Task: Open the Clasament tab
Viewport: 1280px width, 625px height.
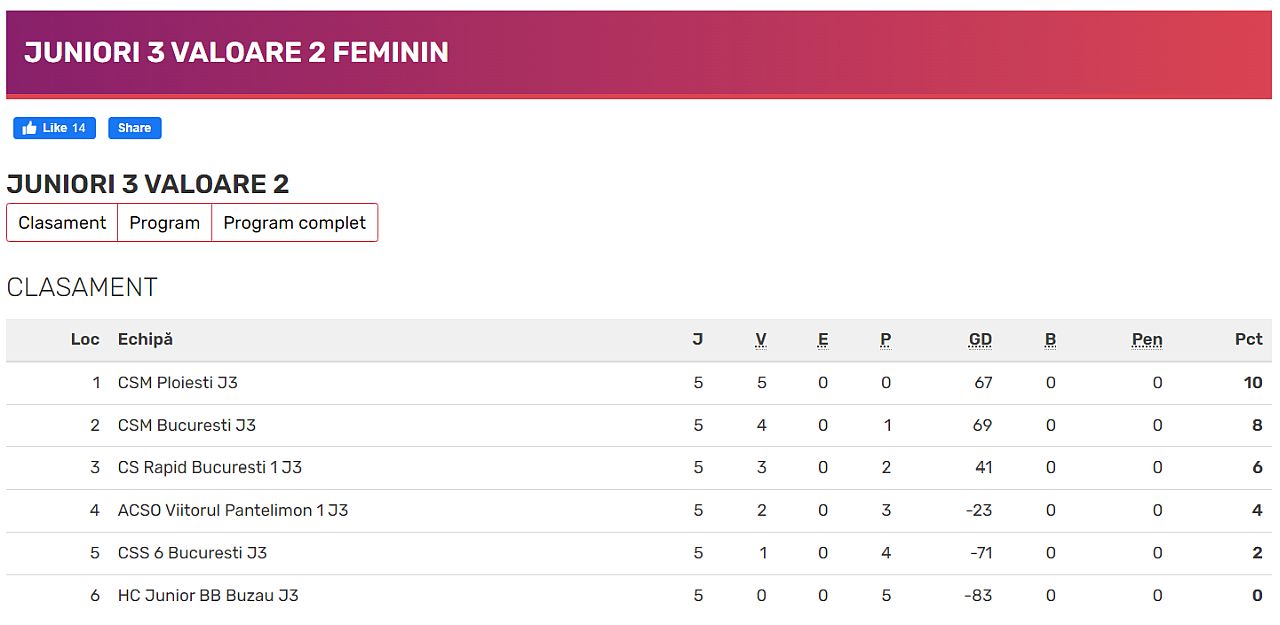Action: coord(62,223)
